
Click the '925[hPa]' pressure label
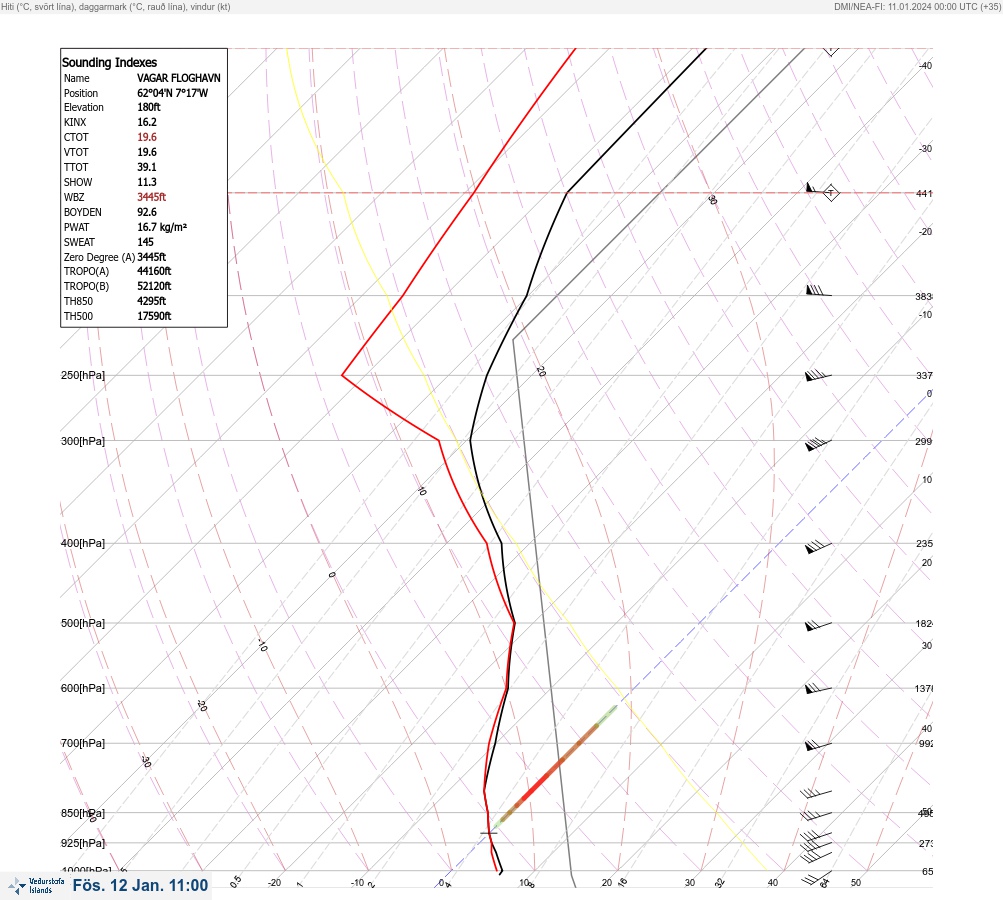(x=83, y=843)
